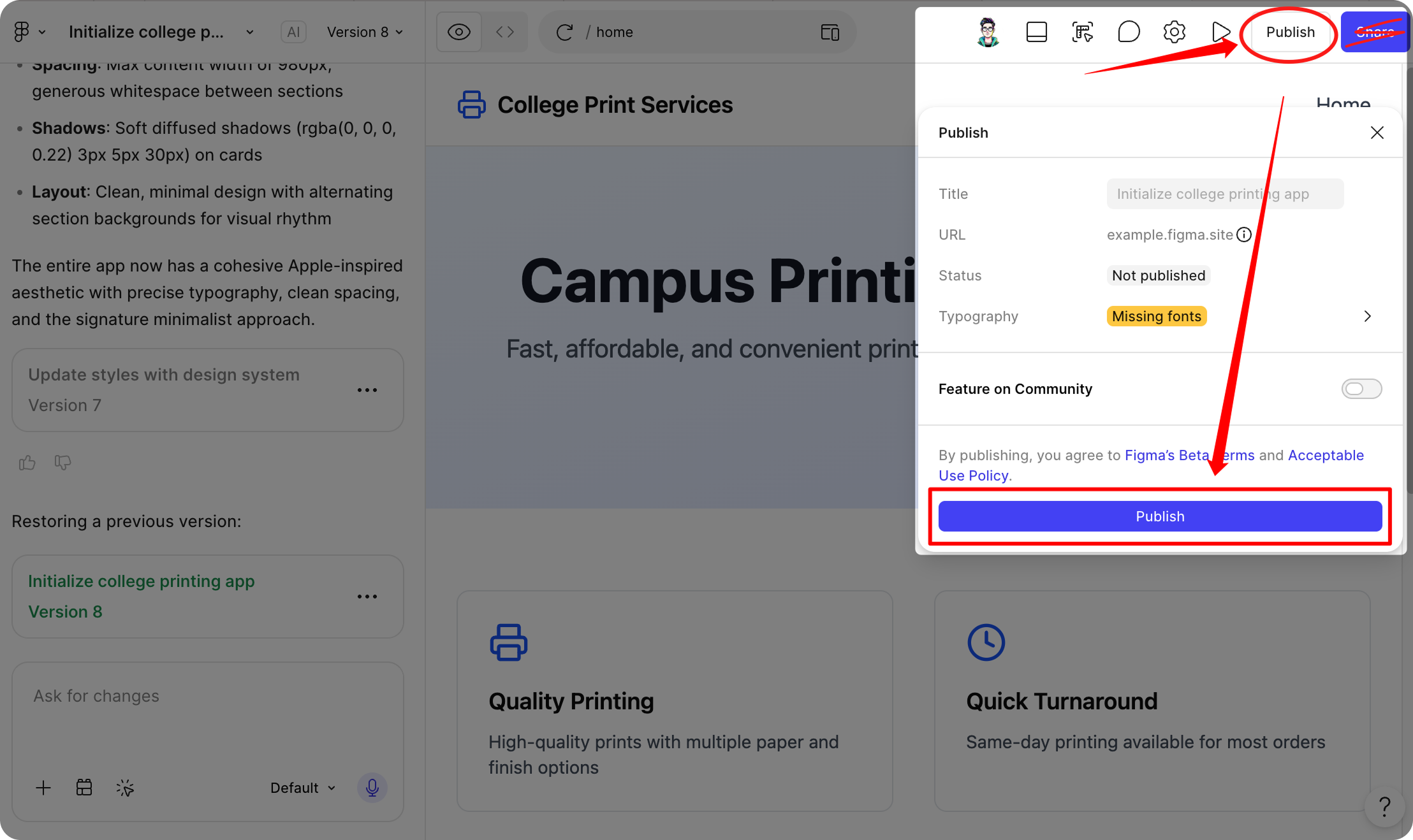This screenshot has height=840, width=1413.
Task: Open more options for Version 7 card
Action: click(x=367, y=390)
